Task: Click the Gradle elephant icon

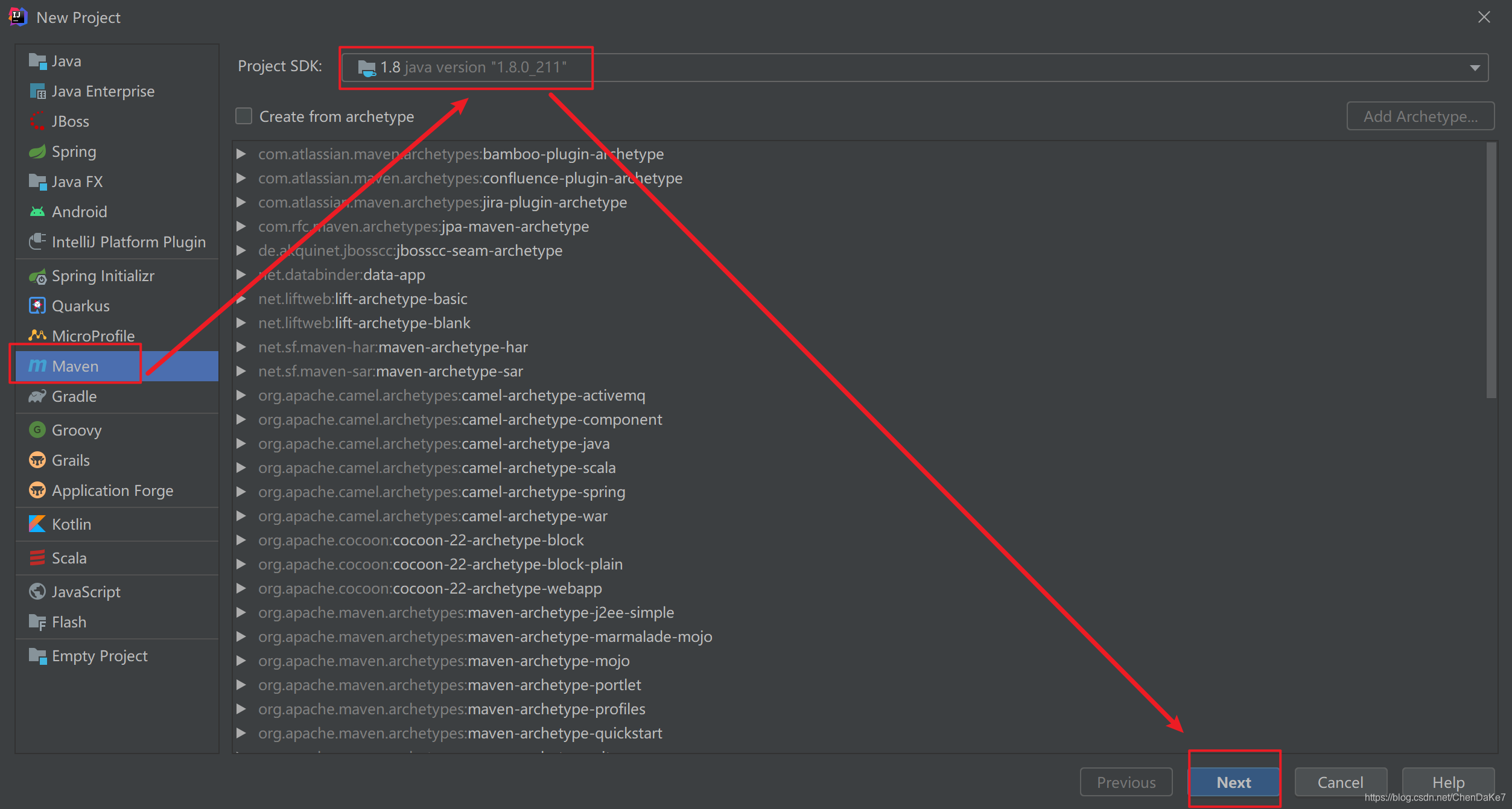Action: (37, 396)
